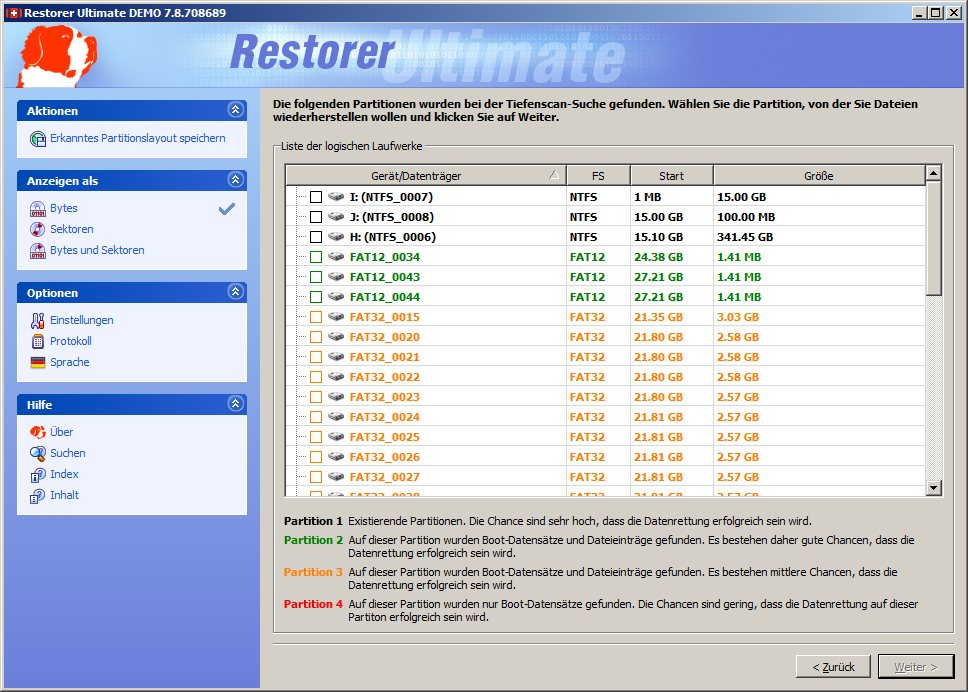Click the save partition layout icon

[38, 139]
